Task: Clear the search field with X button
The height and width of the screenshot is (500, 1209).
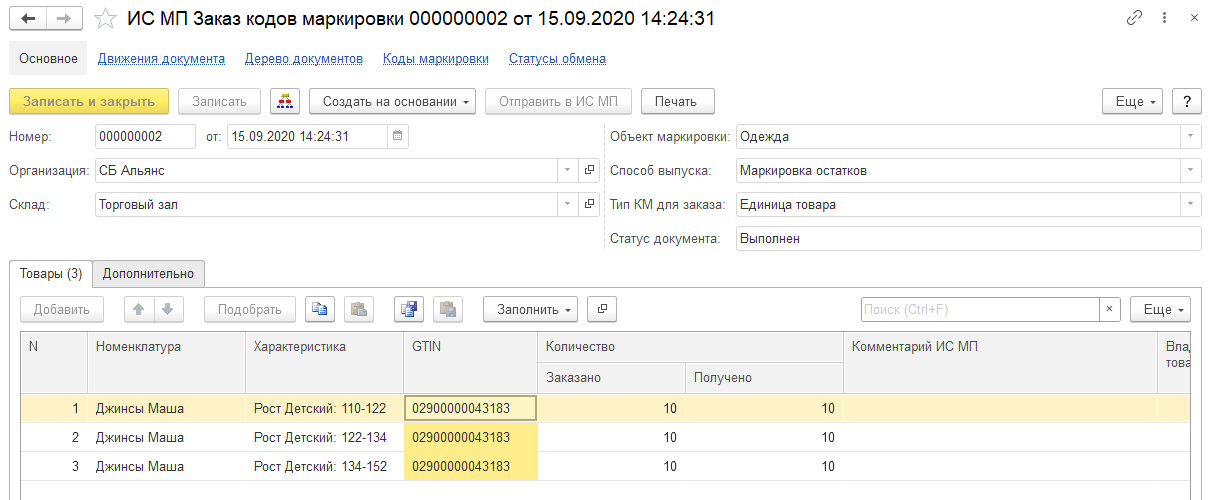Action: (x=1109, y=309)
